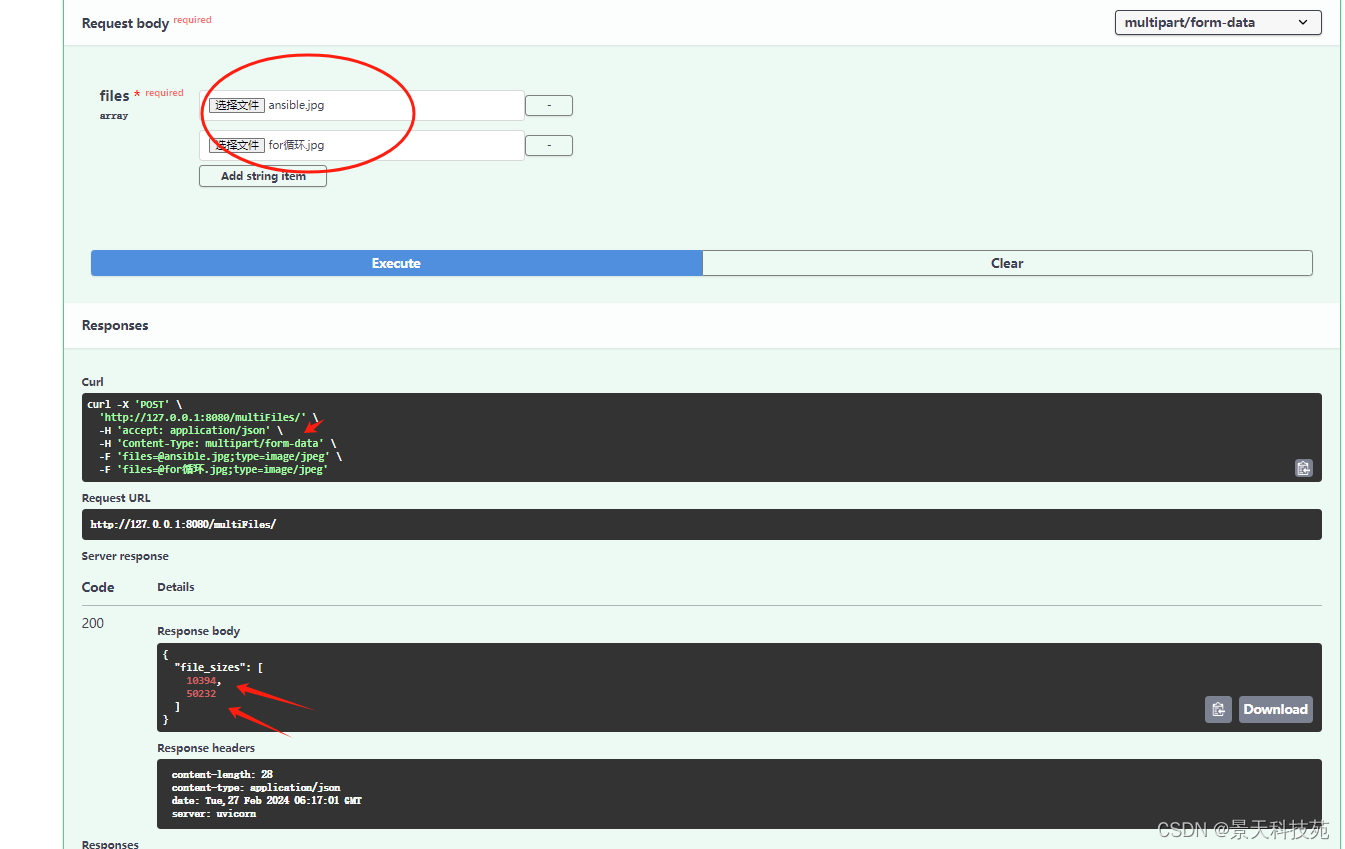Viewport: 1345px width, 849px height.
Task: Click the 50232 file size value
Action: click(201, 694)
